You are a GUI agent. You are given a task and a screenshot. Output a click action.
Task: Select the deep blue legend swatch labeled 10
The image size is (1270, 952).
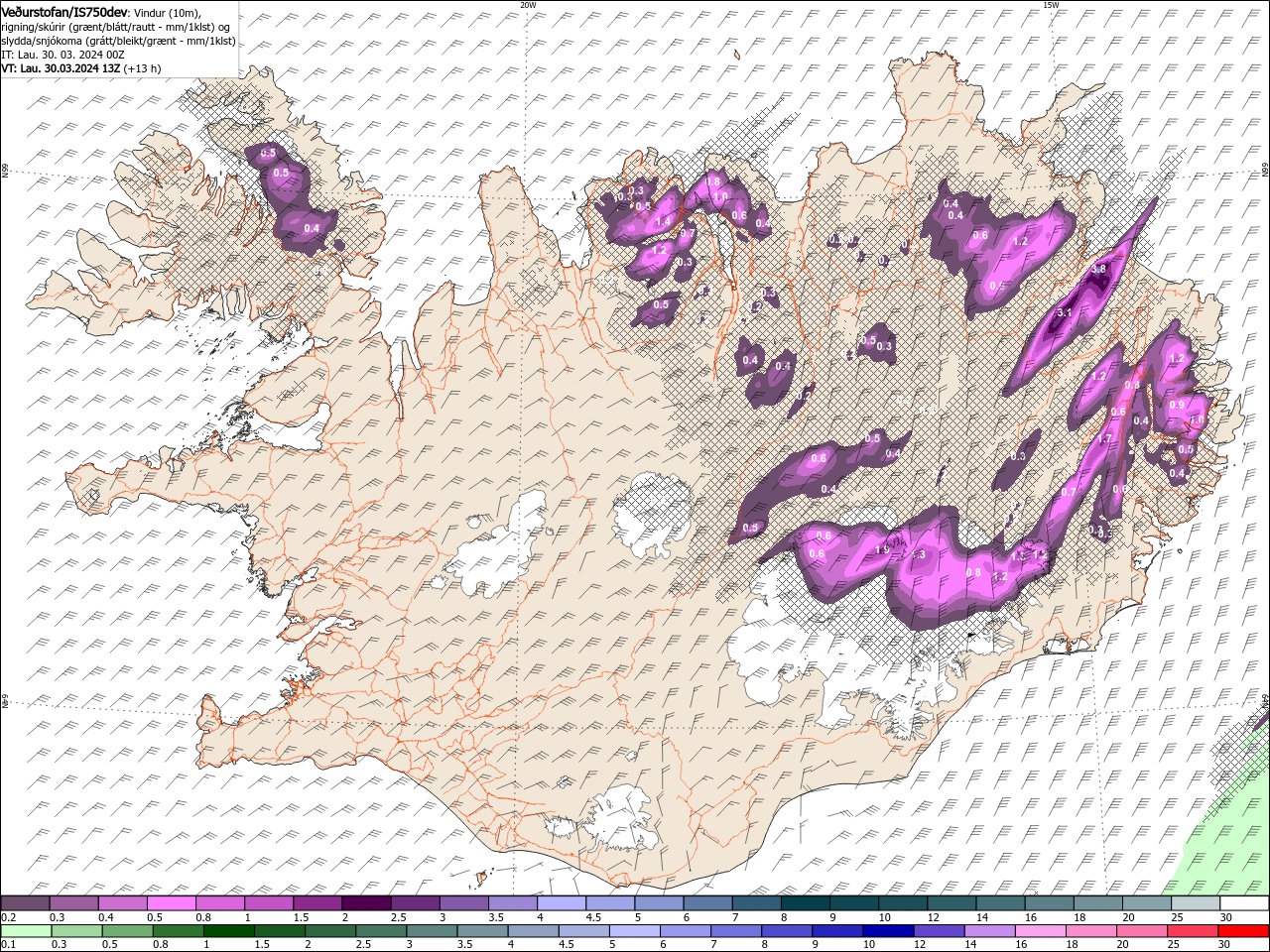(x=889, y=931)
